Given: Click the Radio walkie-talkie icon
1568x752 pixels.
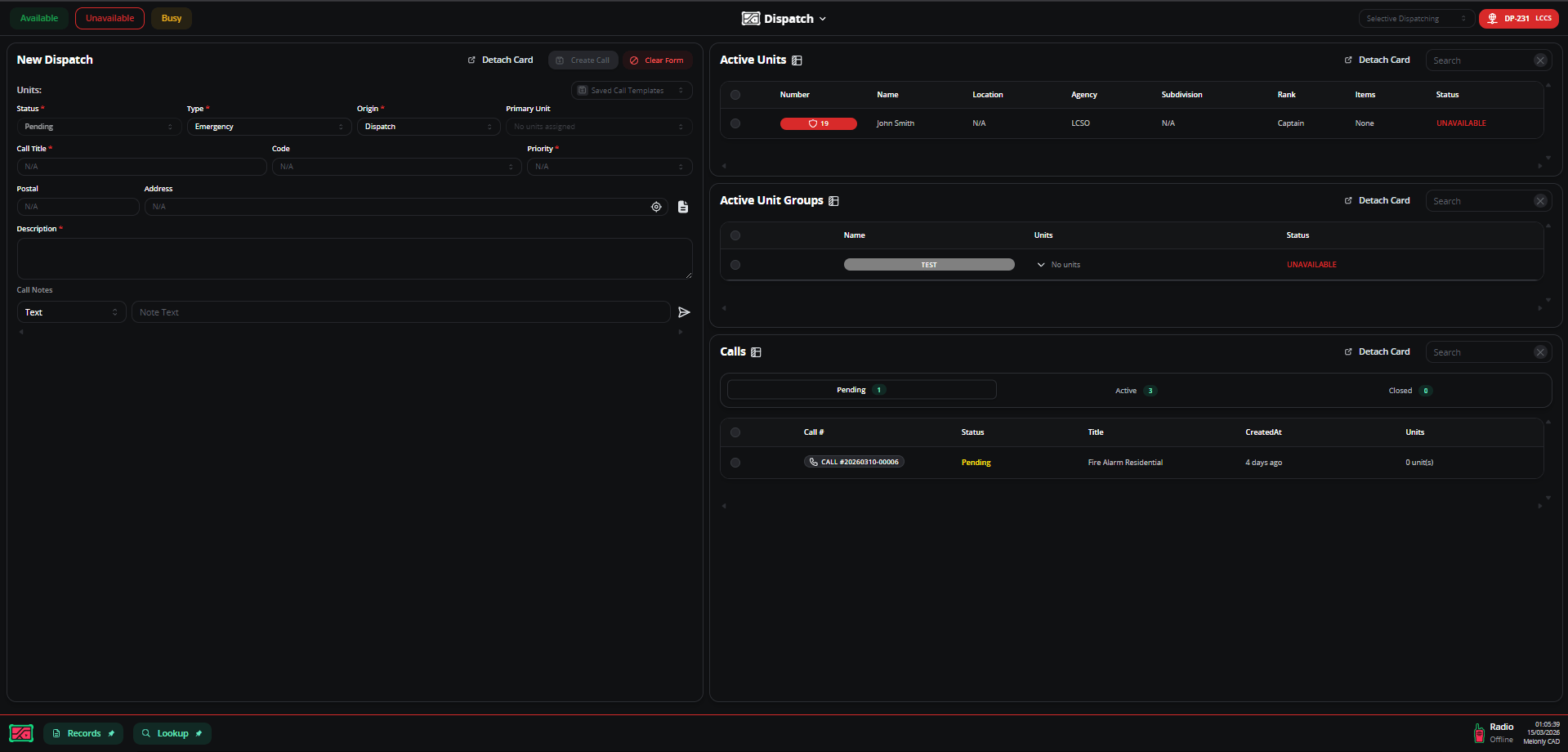Looking at the screenshot, I should tap(1479, 733).
